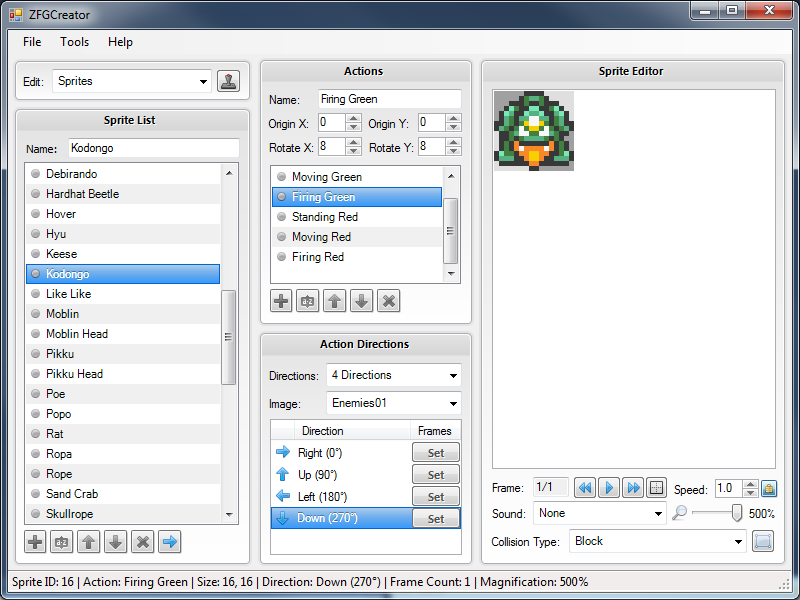Click the Kodongo sprite preview image
The image size is (800, 600).
[x=534, y=131]
